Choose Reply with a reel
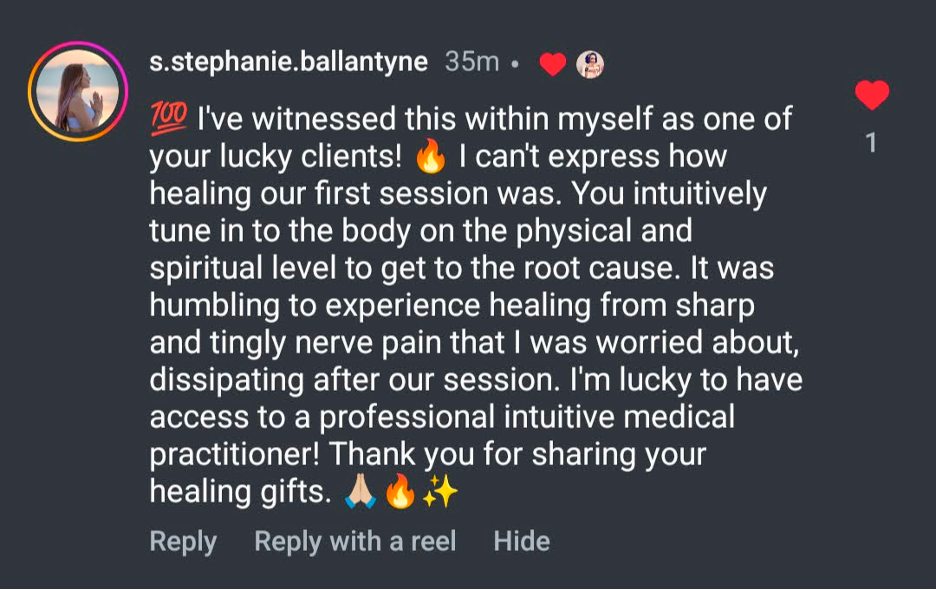 tap(355, 541)
